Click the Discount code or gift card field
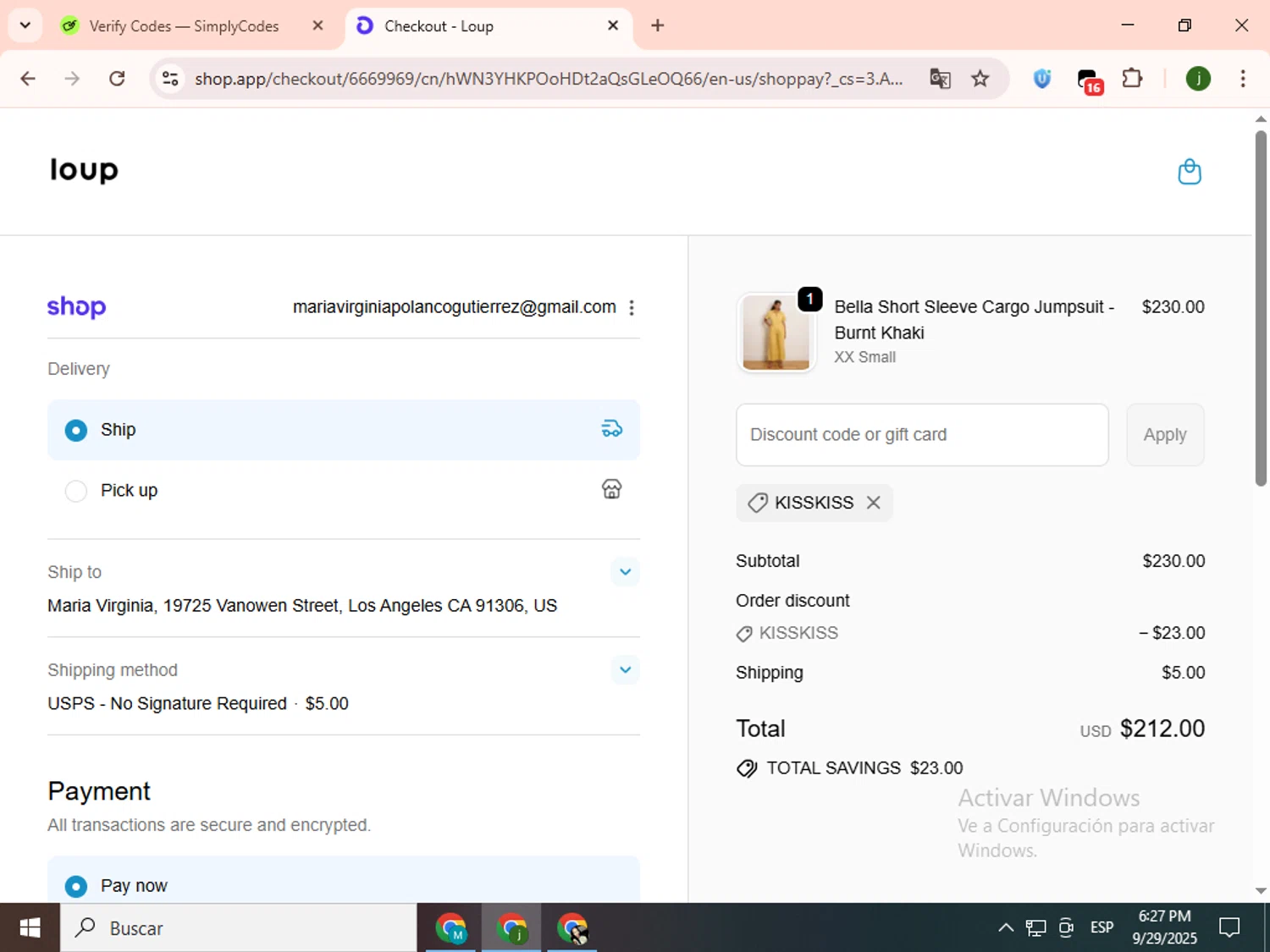The height and width of the screenshot is (952, 1270). (922, 435)
